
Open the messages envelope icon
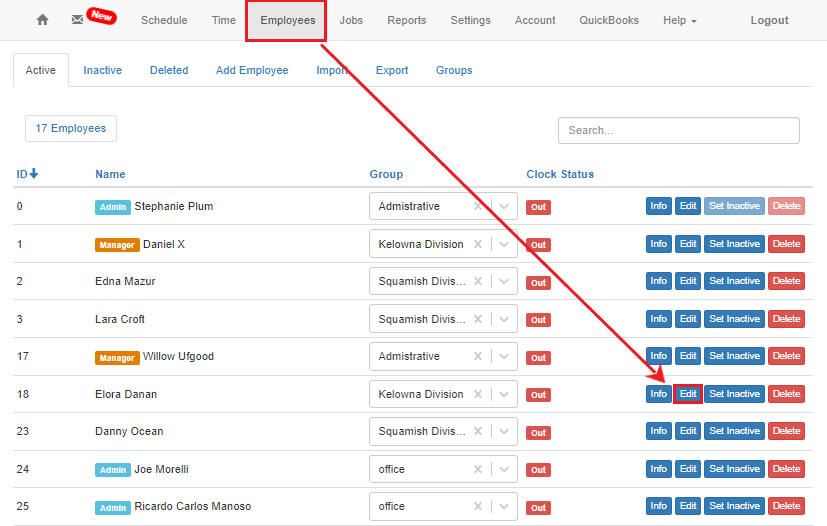78,20
